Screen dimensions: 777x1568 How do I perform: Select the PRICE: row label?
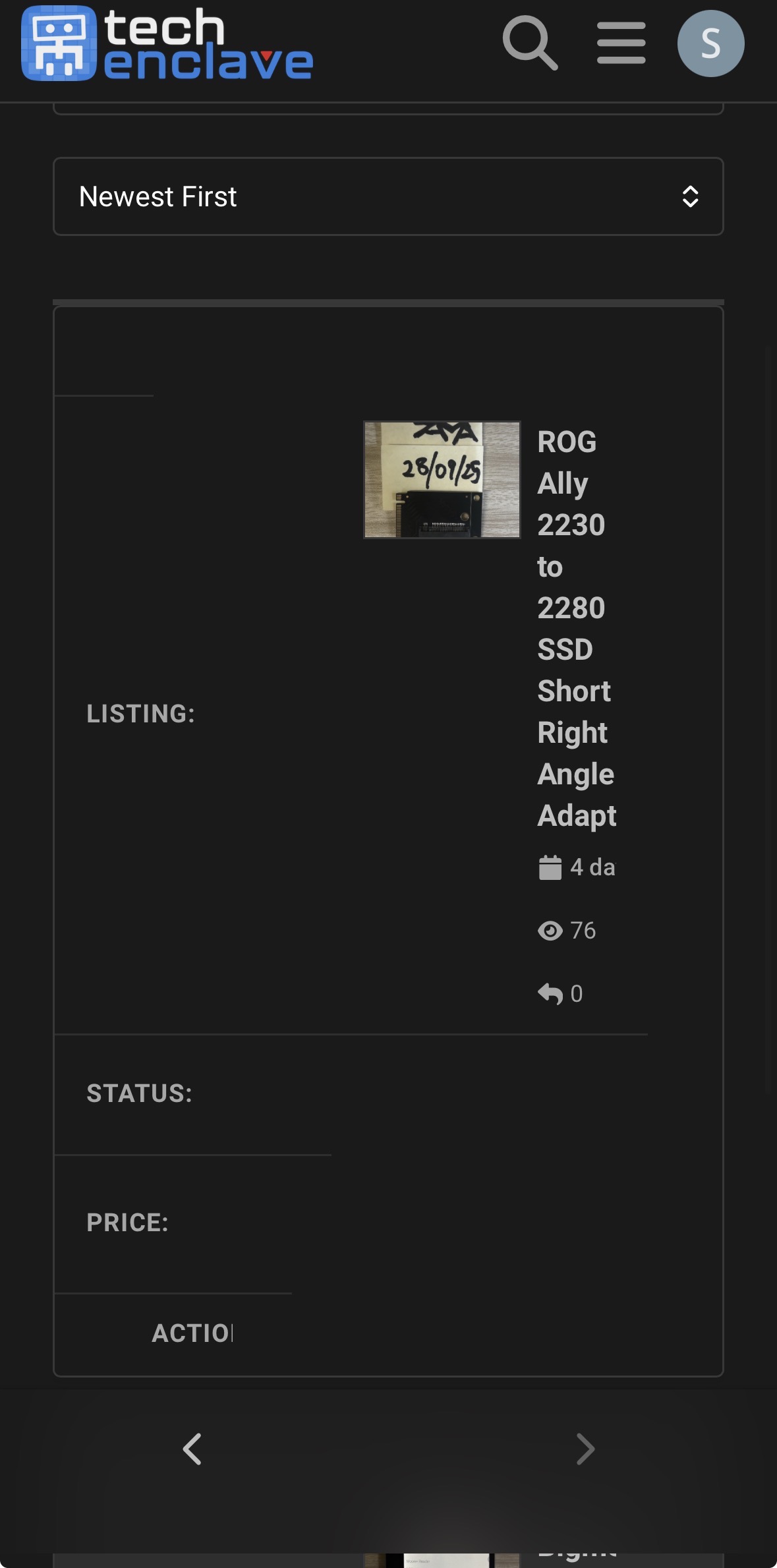click(128, 1223)
